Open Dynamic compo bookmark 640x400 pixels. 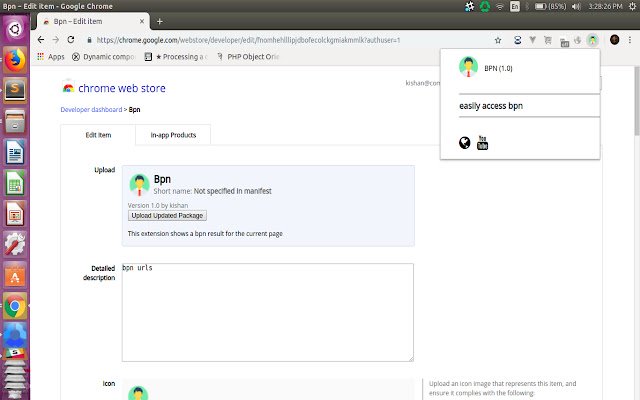(103, 57)
